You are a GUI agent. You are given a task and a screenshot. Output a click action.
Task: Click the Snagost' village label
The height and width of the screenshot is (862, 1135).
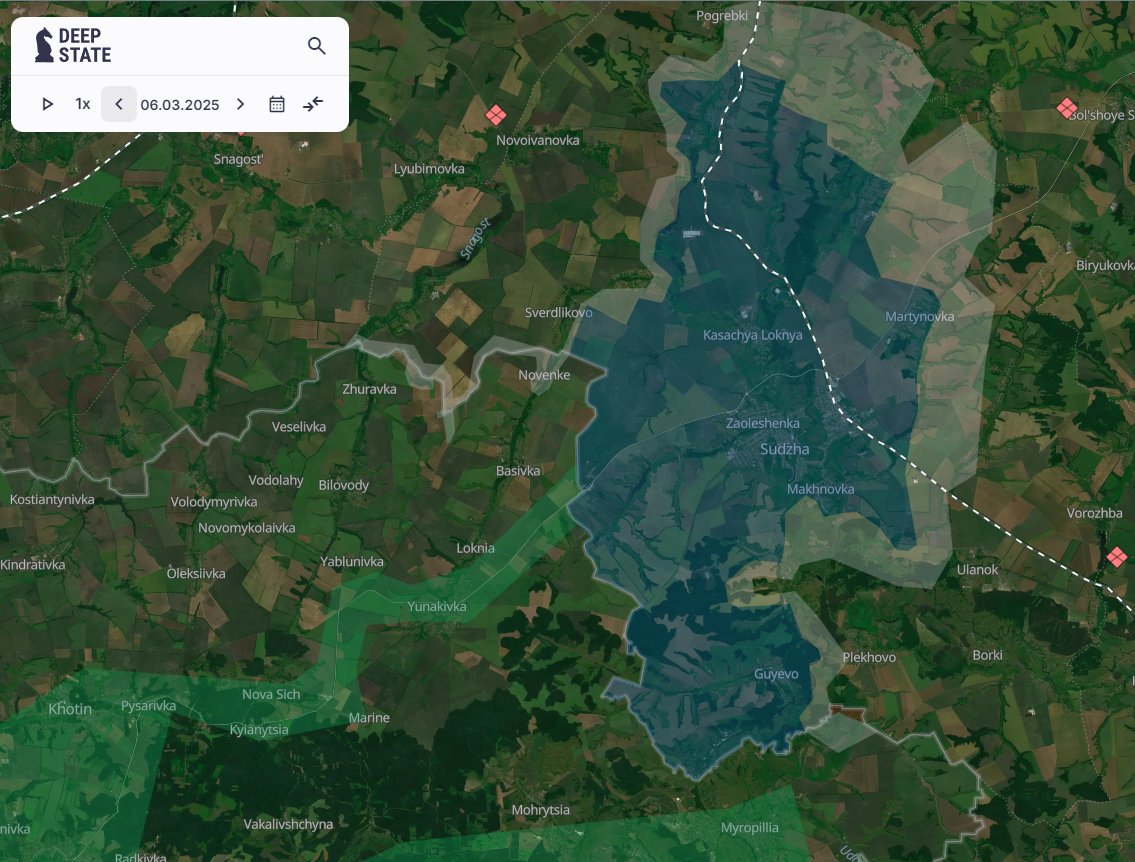[x=238, y=159]
